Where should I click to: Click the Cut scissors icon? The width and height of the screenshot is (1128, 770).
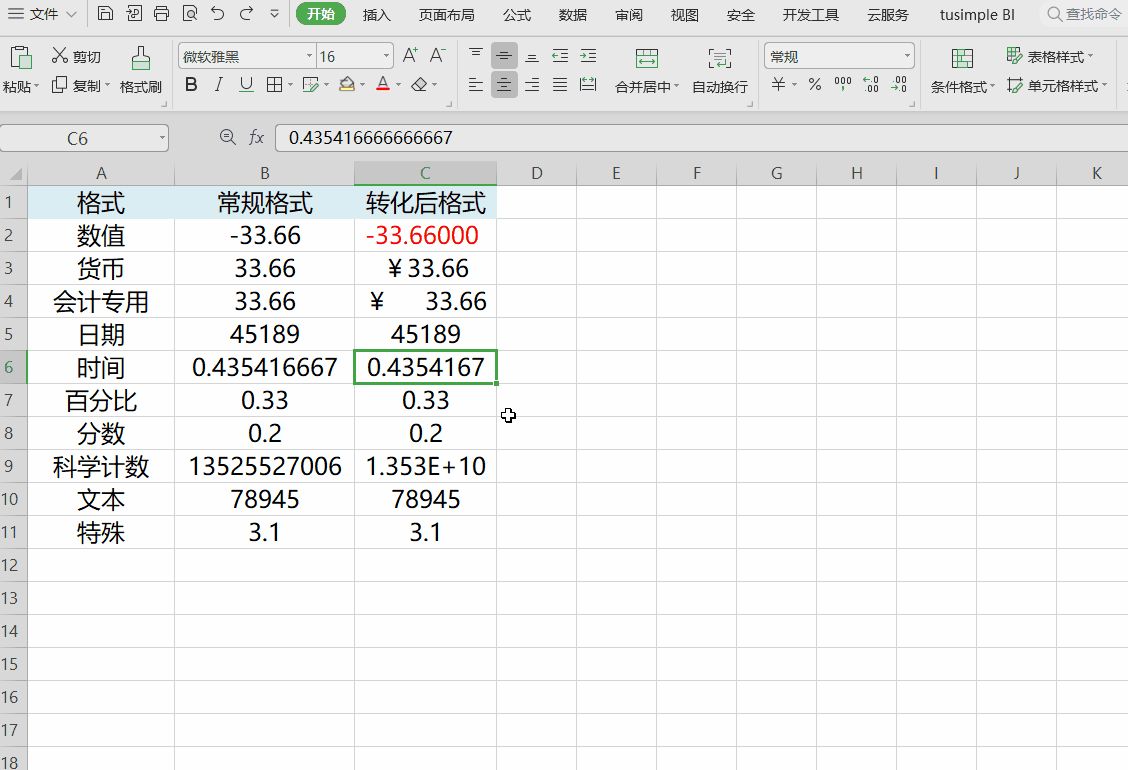tap(60, 56)
